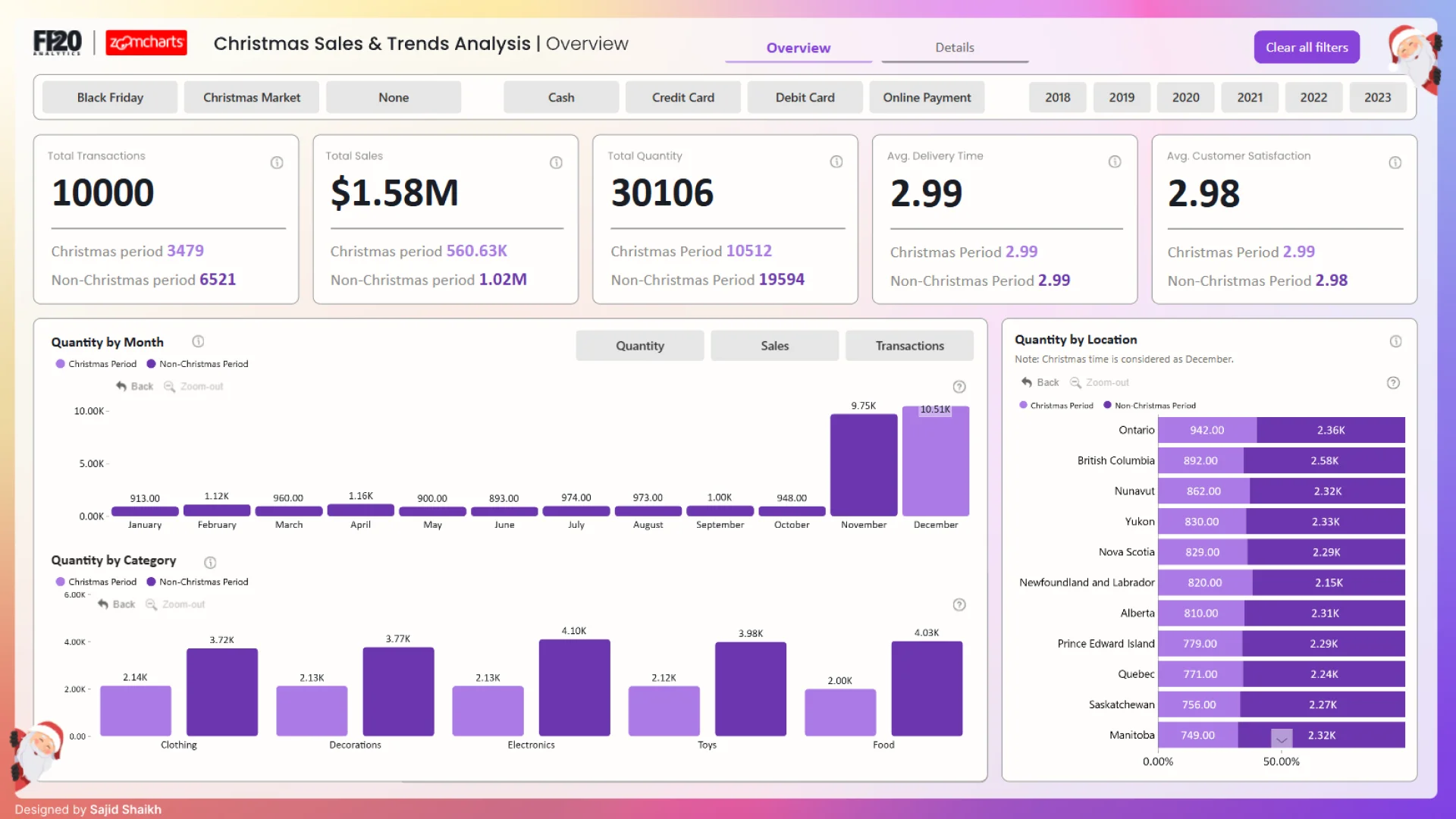Switch chart measure to Transactions

[x=910, y=346]
